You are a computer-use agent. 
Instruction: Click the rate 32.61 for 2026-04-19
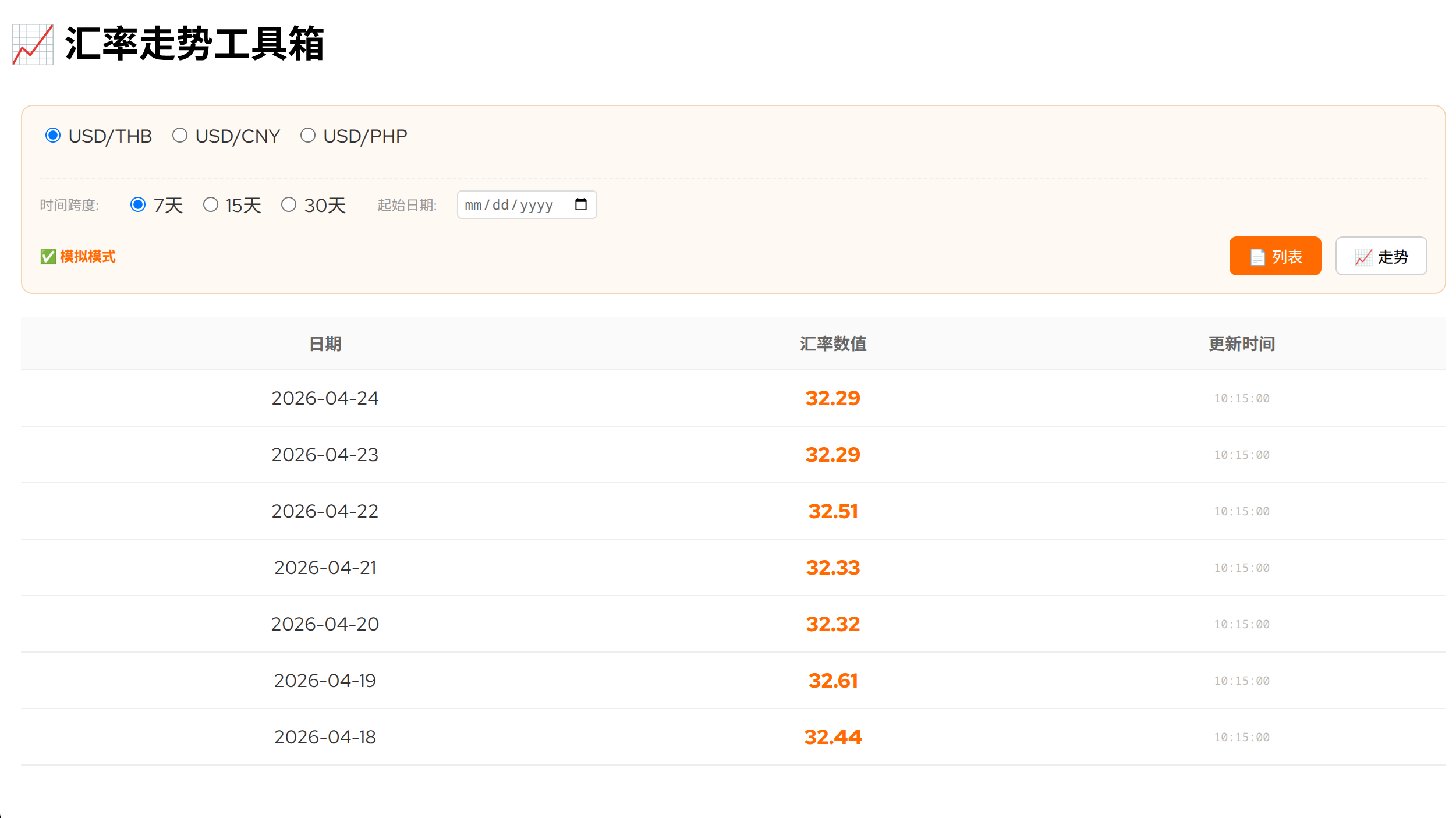(833, 680)
